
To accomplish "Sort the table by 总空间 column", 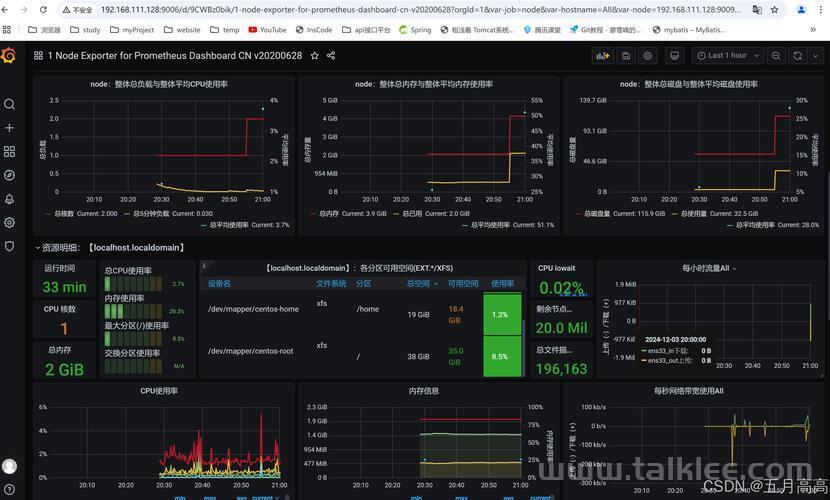I will [422, 284].
